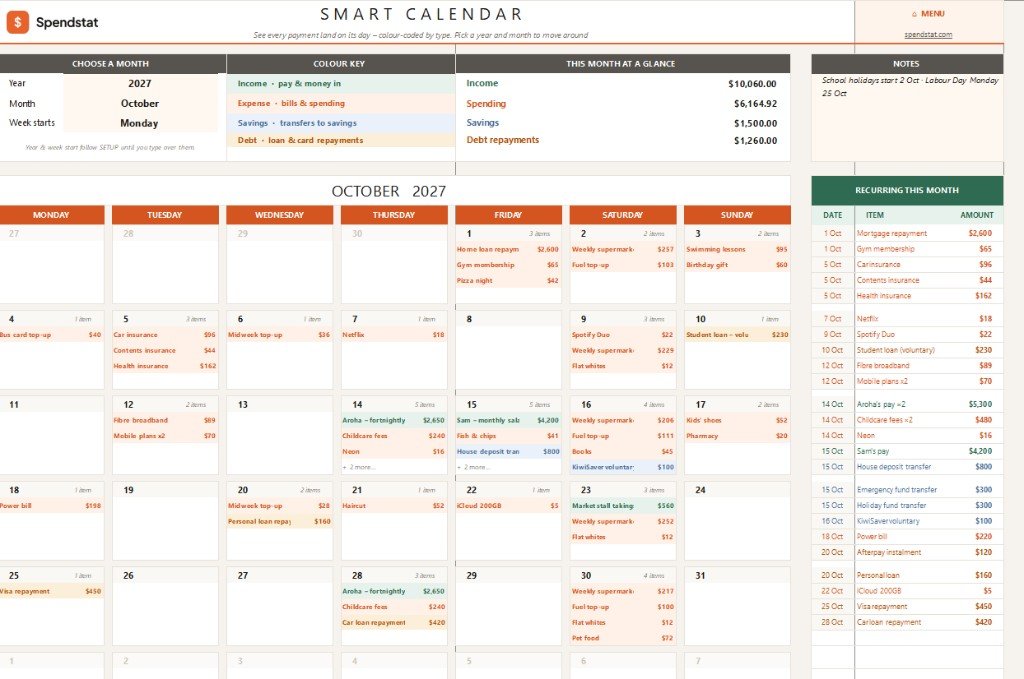Viewport: 1024px width, 679px height.
Task: Click the '2 more' overflow on 15th
Action: coord(474,467)
